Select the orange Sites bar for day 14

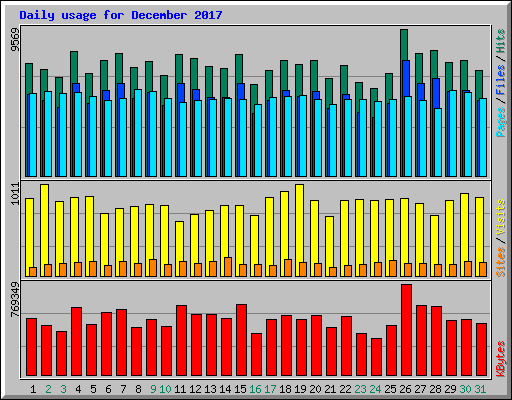point(228,267)
